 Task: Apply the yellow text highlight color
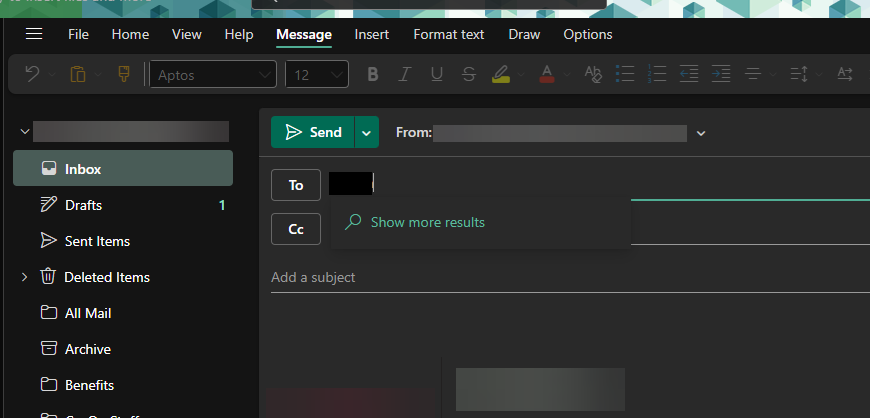[501, 74]
